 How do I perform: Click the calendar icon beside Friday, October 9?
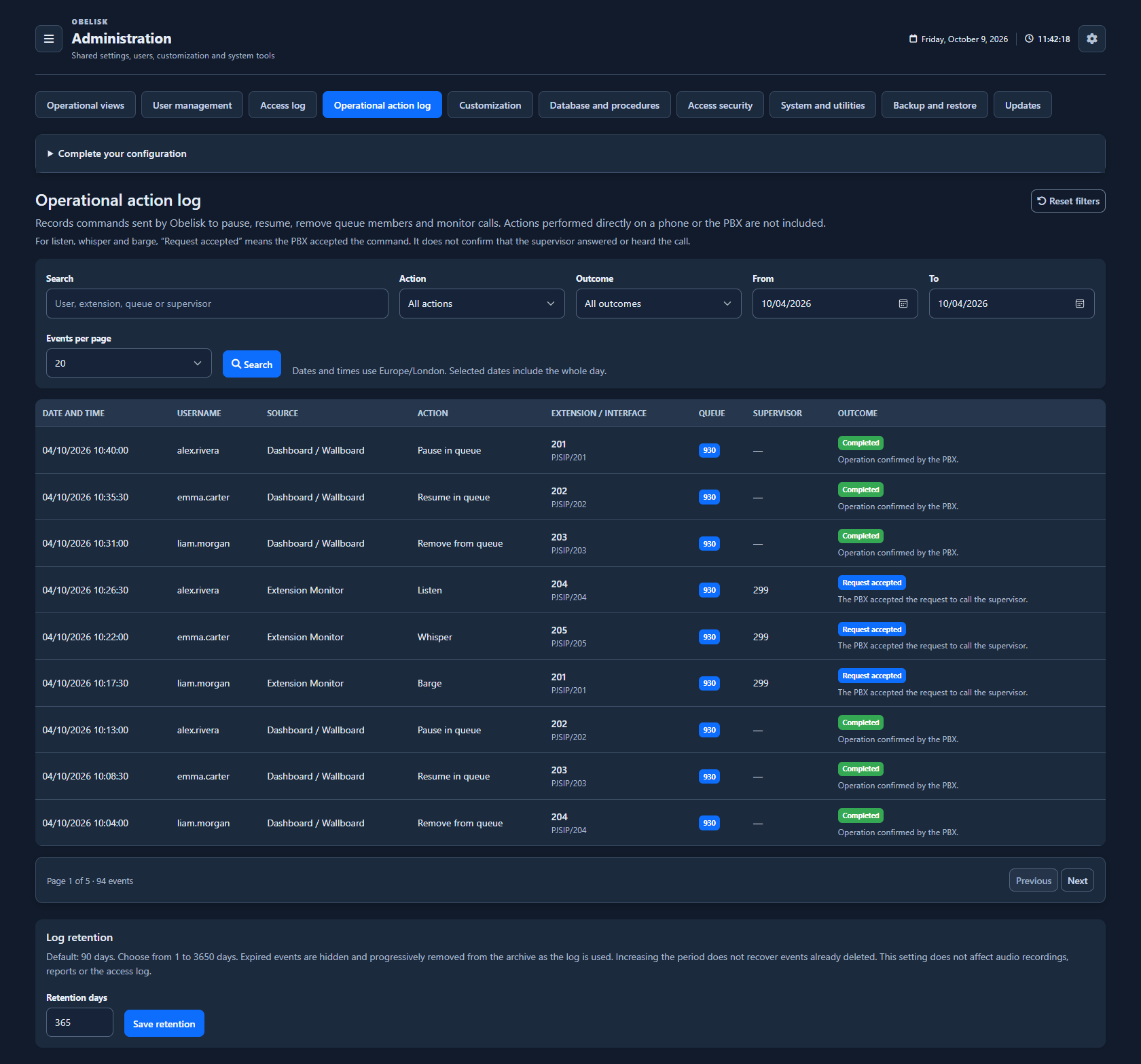point(913,39)
